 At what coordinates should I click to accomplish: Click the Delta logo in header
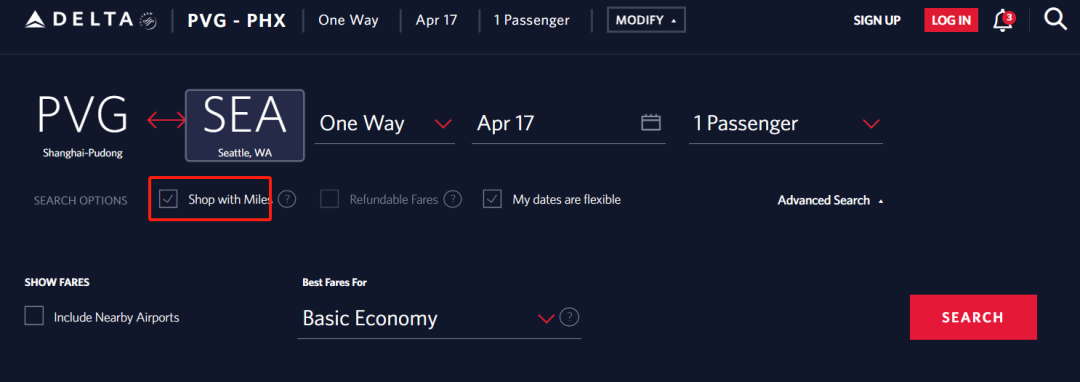click(x=91, y=21)
